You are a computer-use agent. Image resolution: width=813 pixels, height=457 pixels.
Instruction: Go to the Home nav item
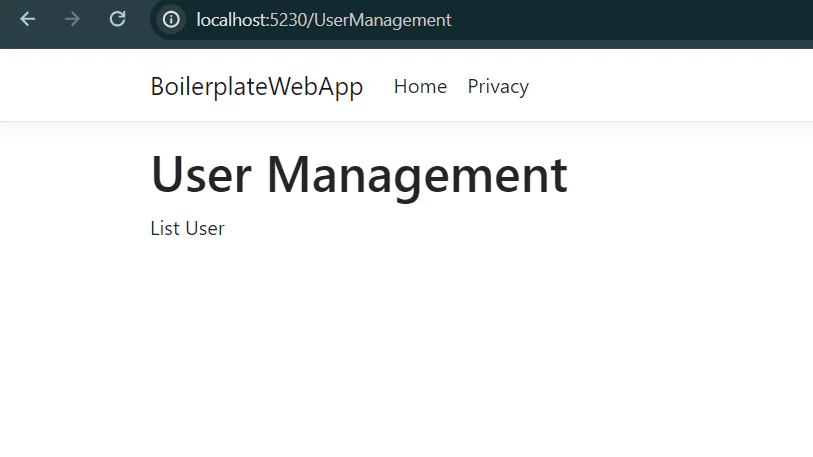coord(420,86)
